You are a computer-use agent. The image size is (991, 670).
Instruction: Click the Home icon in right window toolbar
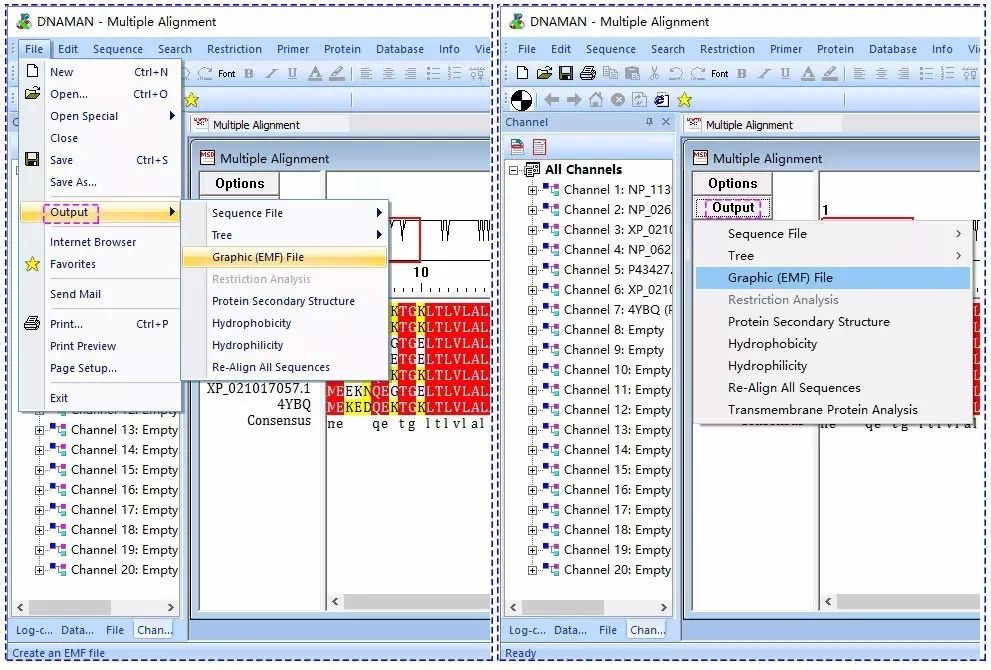click(x=596, y=99)
